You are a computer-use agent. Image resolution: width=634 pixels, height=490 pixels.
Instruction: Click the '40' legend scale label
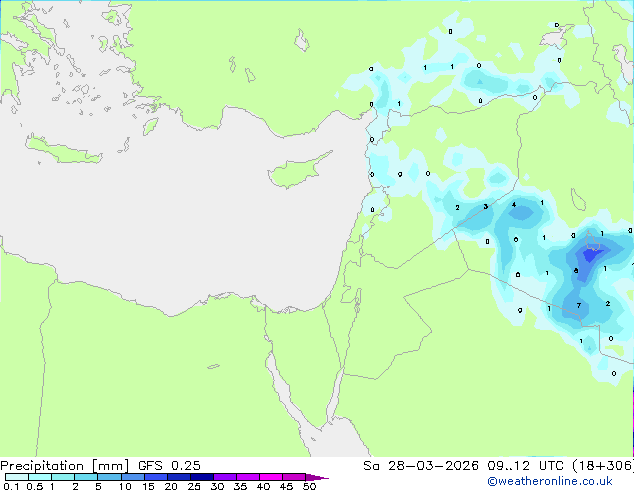click(x=263, y=486)
